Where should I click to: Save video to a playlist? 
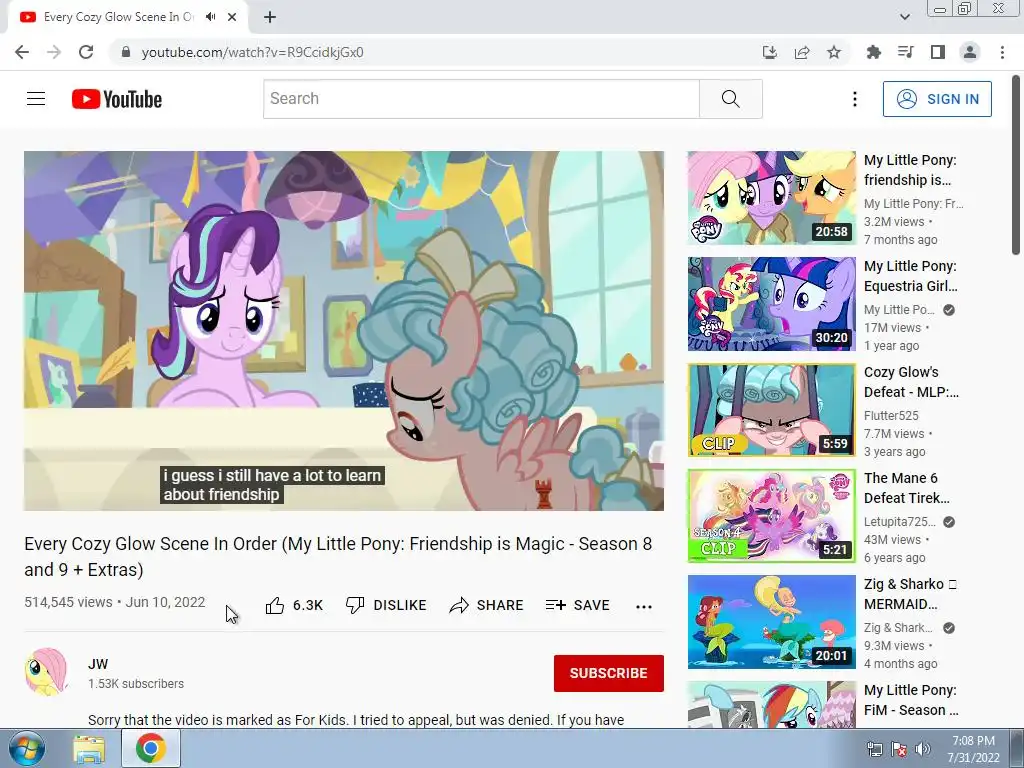577,605
